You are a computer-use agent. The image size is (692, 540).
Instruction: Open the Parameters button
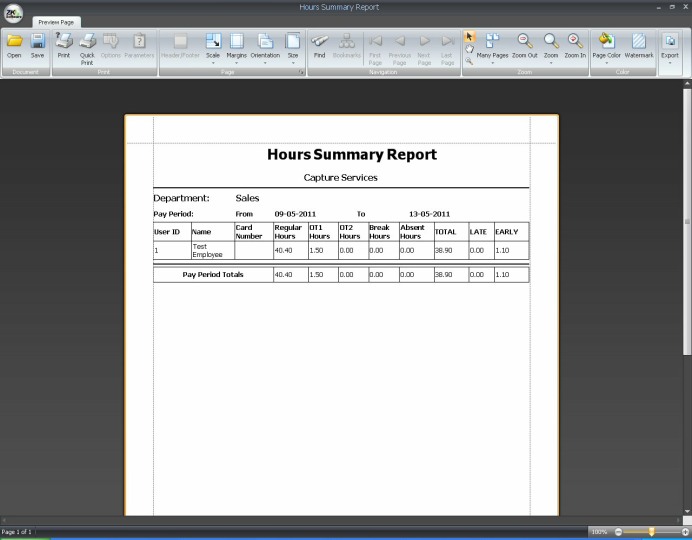tap(139, 46)
